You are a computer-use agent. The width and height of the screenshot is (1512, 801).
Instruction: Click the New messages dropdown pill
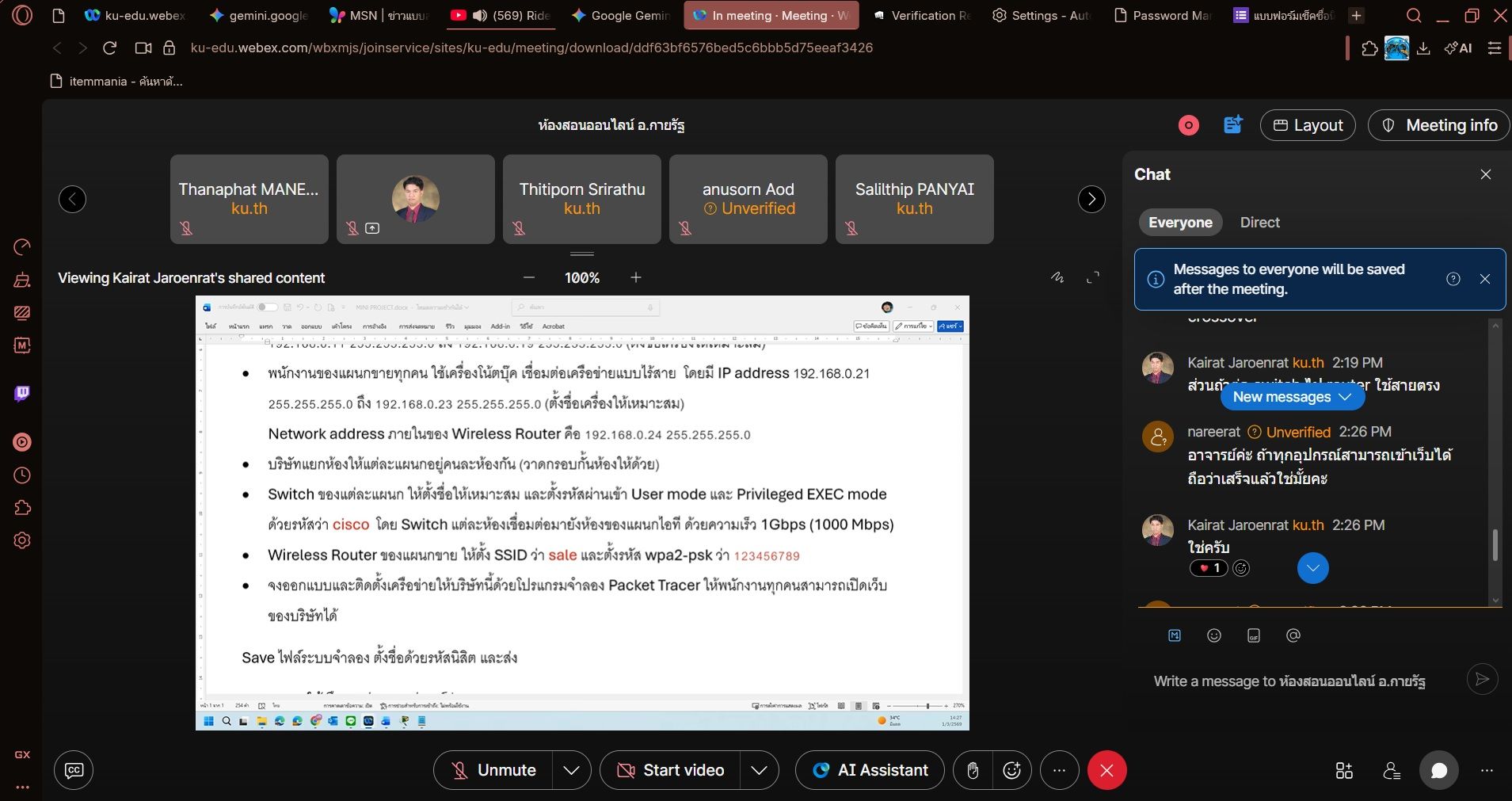(x=1292, y=397)
